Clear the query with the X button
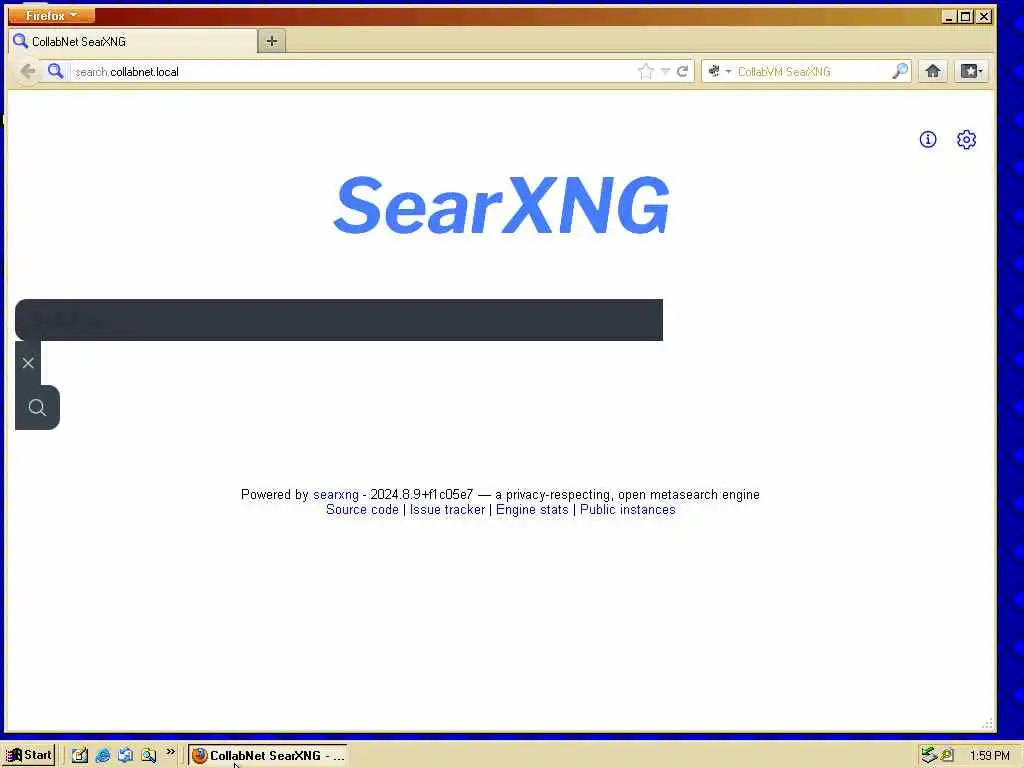1024x768 pixels. pyautogui.click(x=28, y=363)
